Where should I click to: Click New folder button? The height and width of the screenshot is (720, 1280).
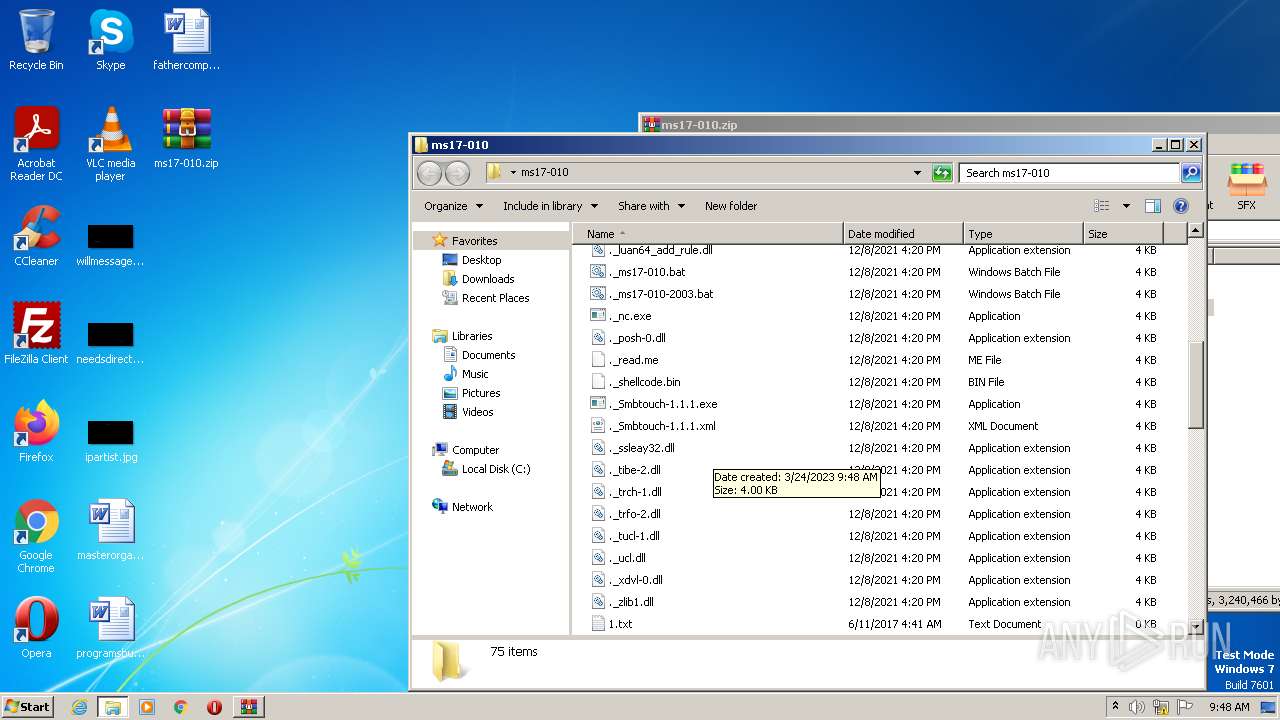pos(731,206)
